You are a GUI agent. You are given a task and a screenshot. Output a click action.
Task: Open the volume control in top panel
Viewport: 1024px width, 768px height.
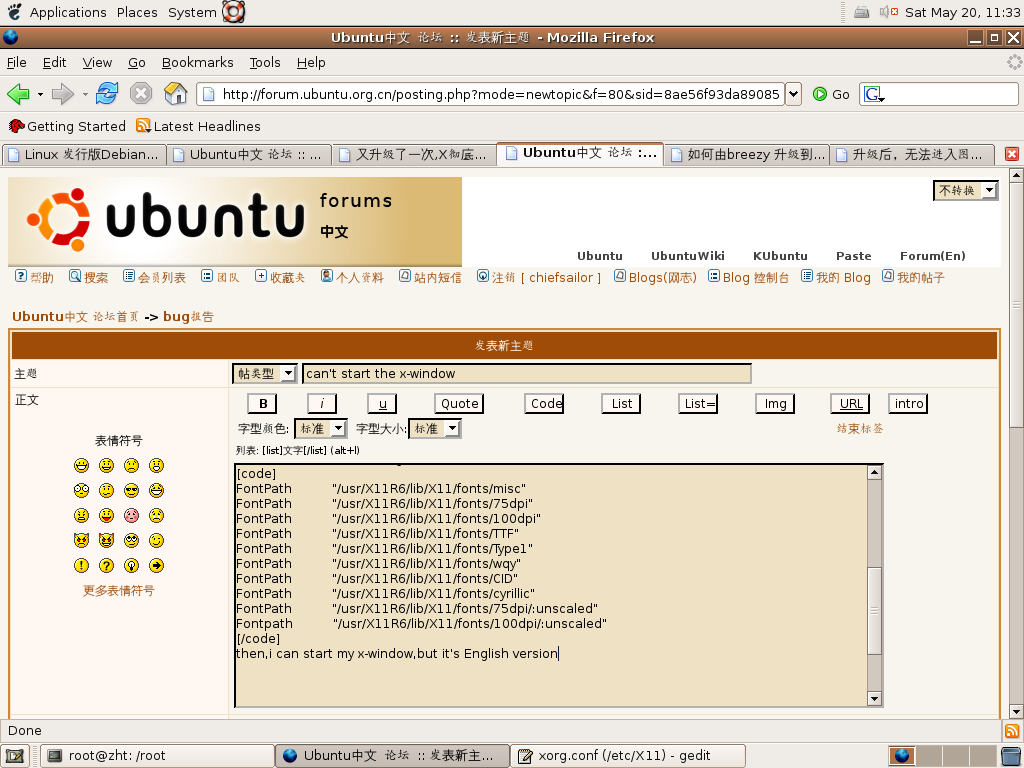tap(889, 12)
